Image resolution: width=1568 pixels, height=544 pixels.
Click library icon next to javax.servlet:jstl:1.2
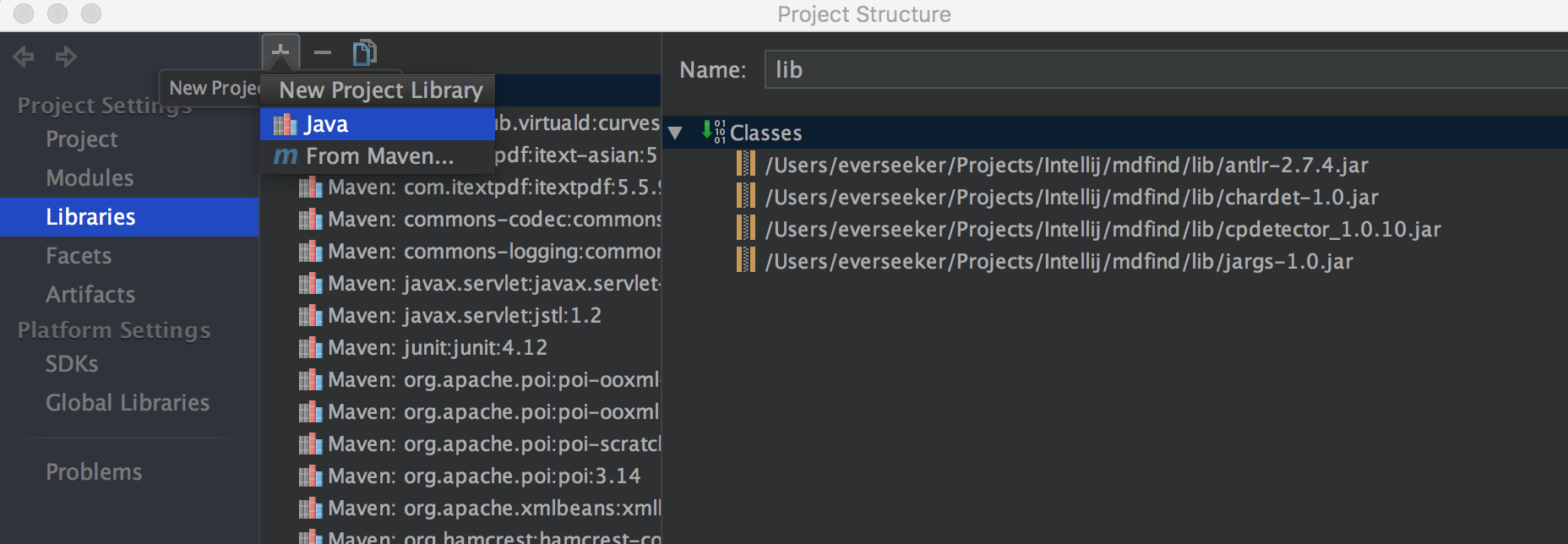310,315
